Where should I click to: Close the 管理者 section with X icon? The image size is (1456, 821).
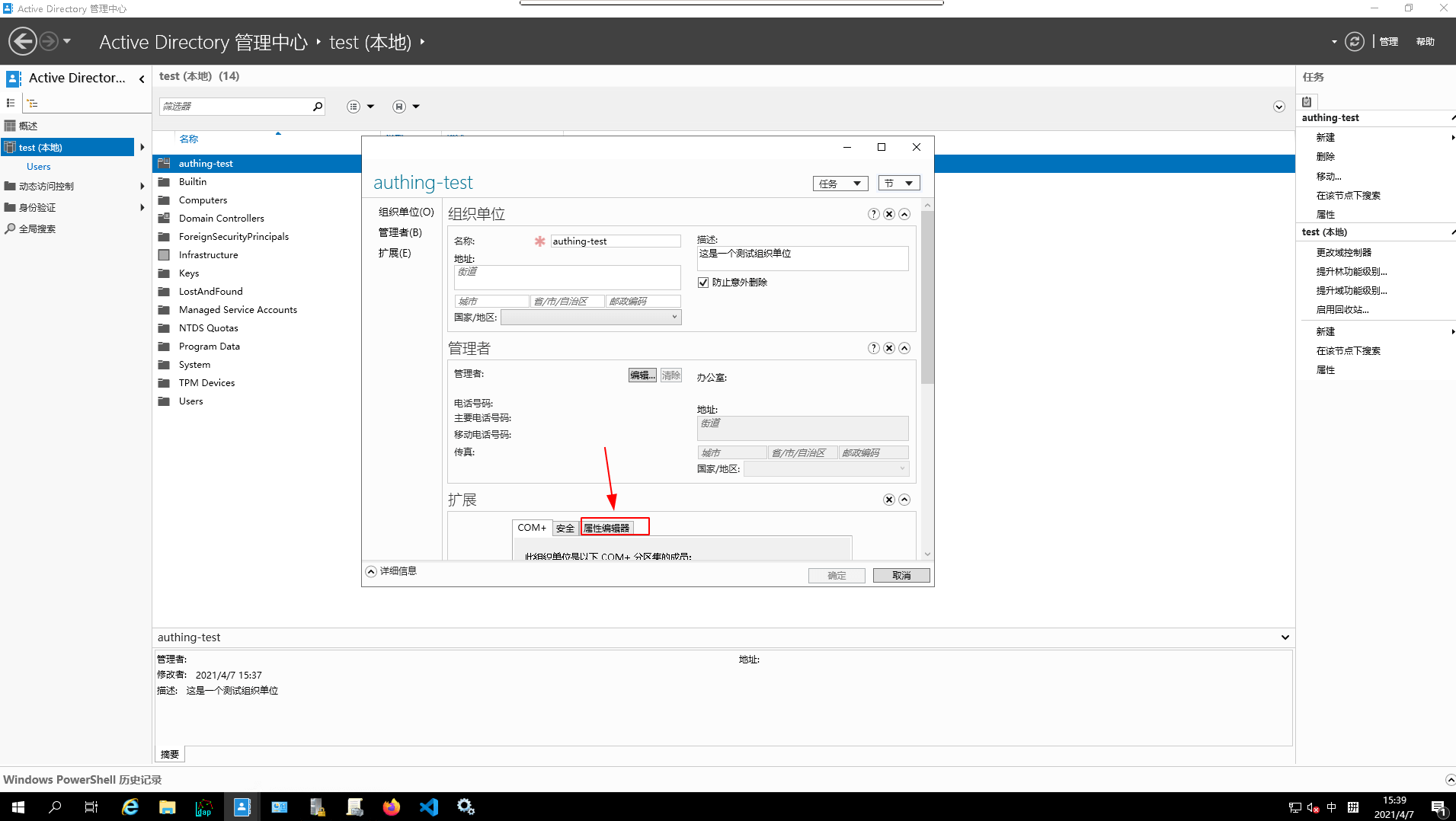tap(888, 348)
